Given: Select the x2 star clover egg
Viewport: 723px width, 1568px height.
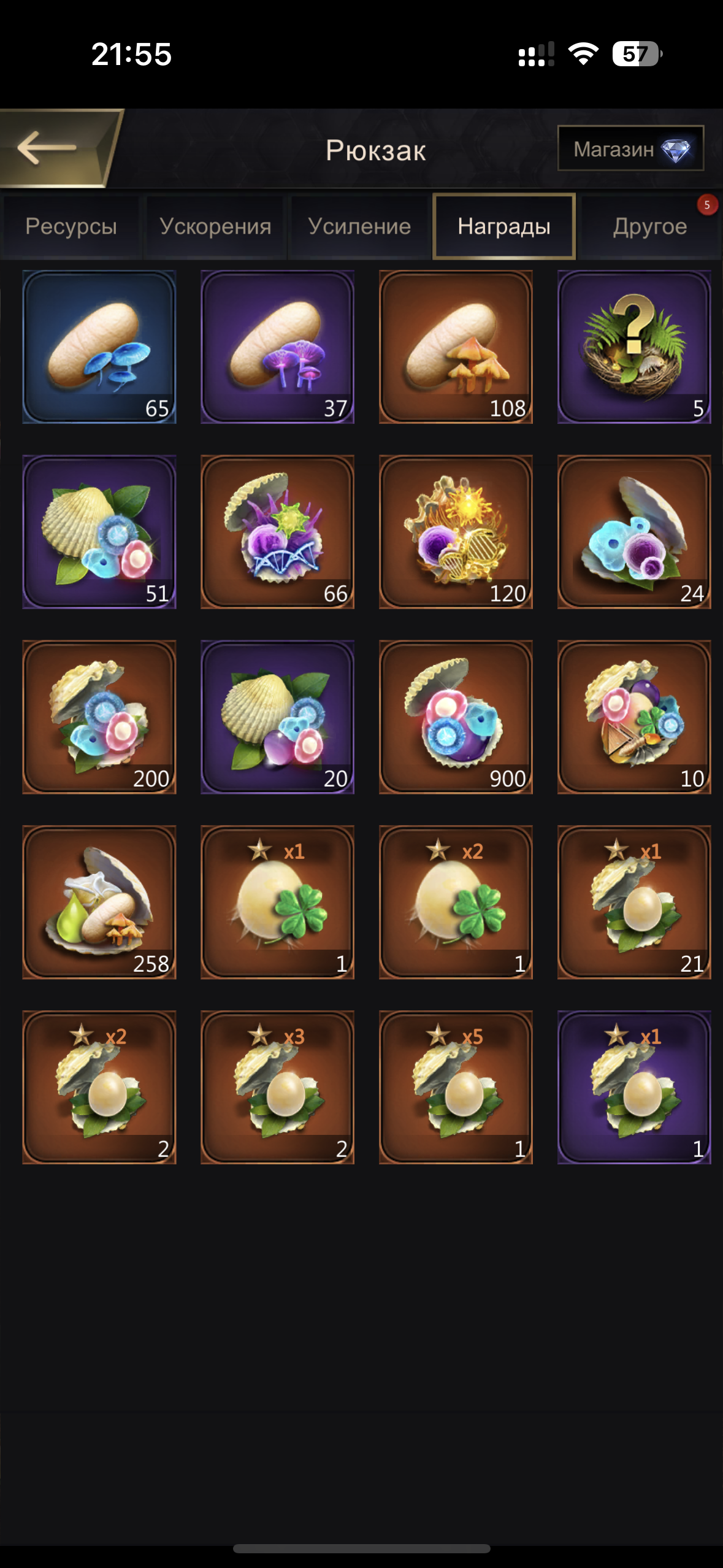Looking at the screenshot, I should click(x=456, y=902).
